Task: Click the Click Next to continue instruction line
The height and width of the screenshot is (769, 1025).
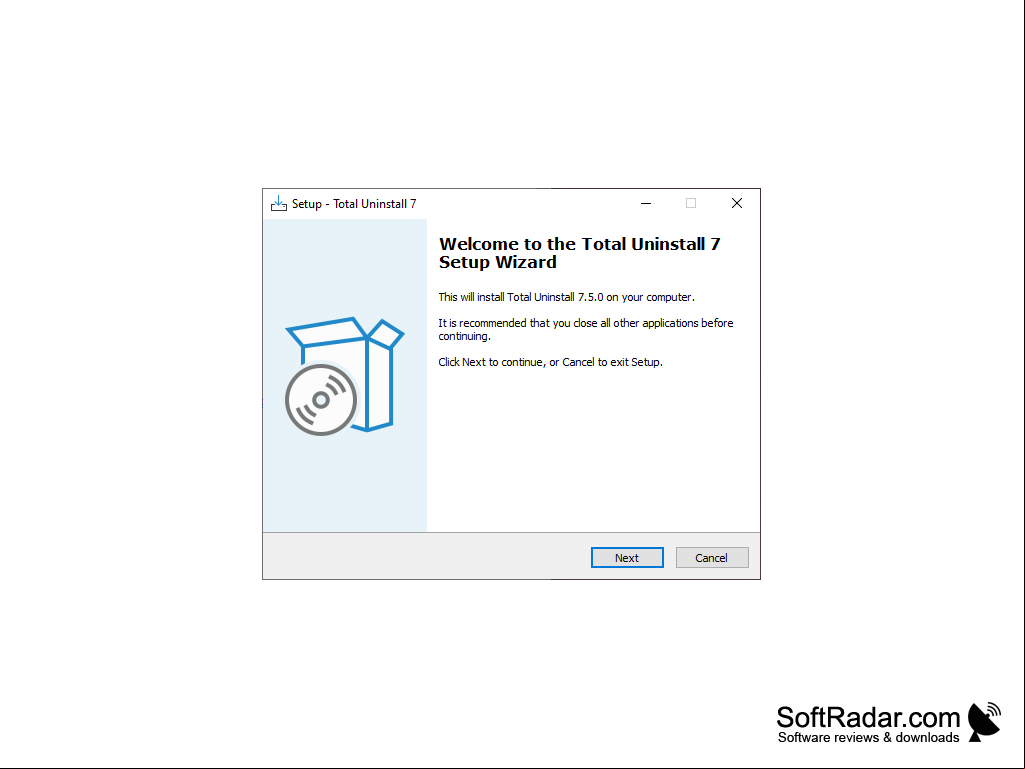Action: coord(550,362)
